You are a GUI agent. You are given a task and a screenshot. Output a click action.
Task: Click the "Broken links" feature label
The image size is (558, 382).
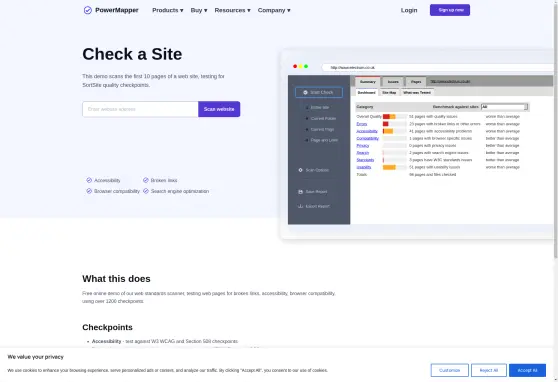click(x=164, y=180)
